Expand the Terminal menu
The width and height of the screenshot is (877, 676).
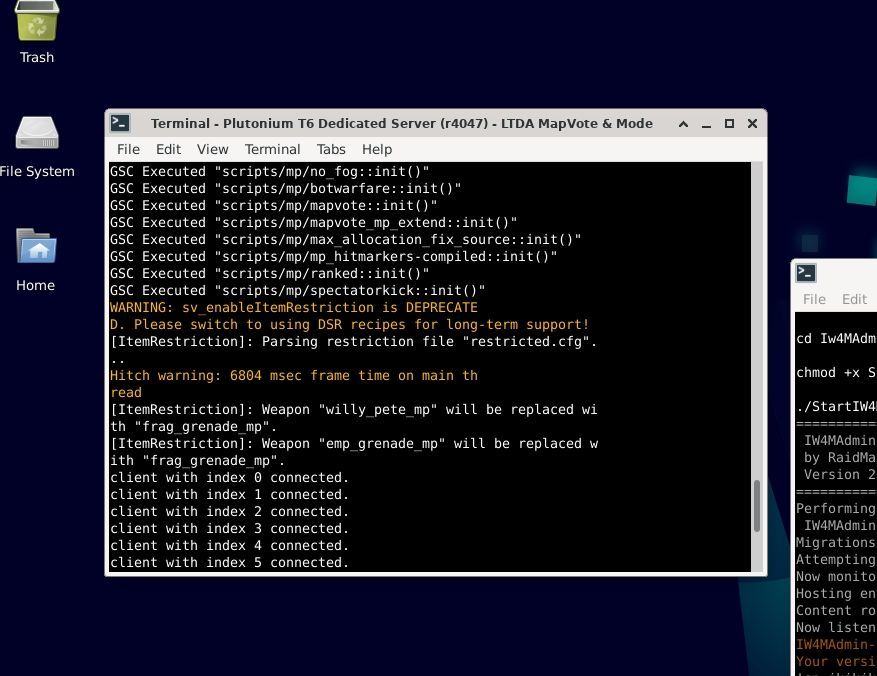point(272,149)
